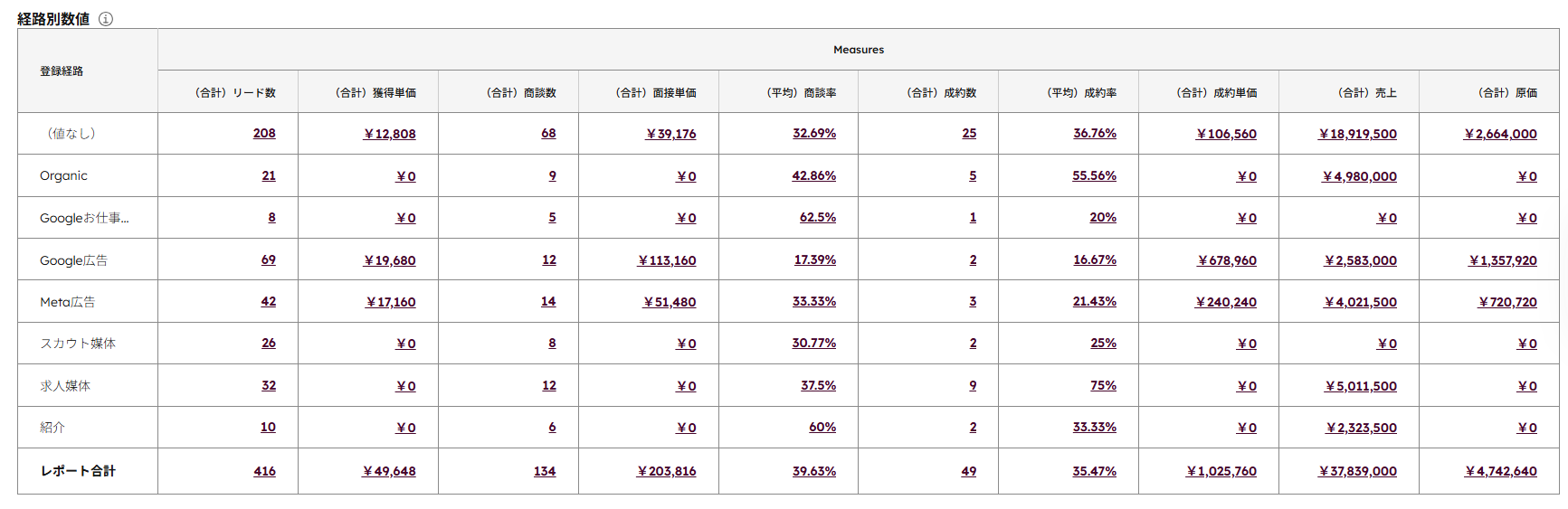Click the Google広告 成約単価 value ¥678,960
This screenshot has height=509, width=1568.
pos(1227,260)
